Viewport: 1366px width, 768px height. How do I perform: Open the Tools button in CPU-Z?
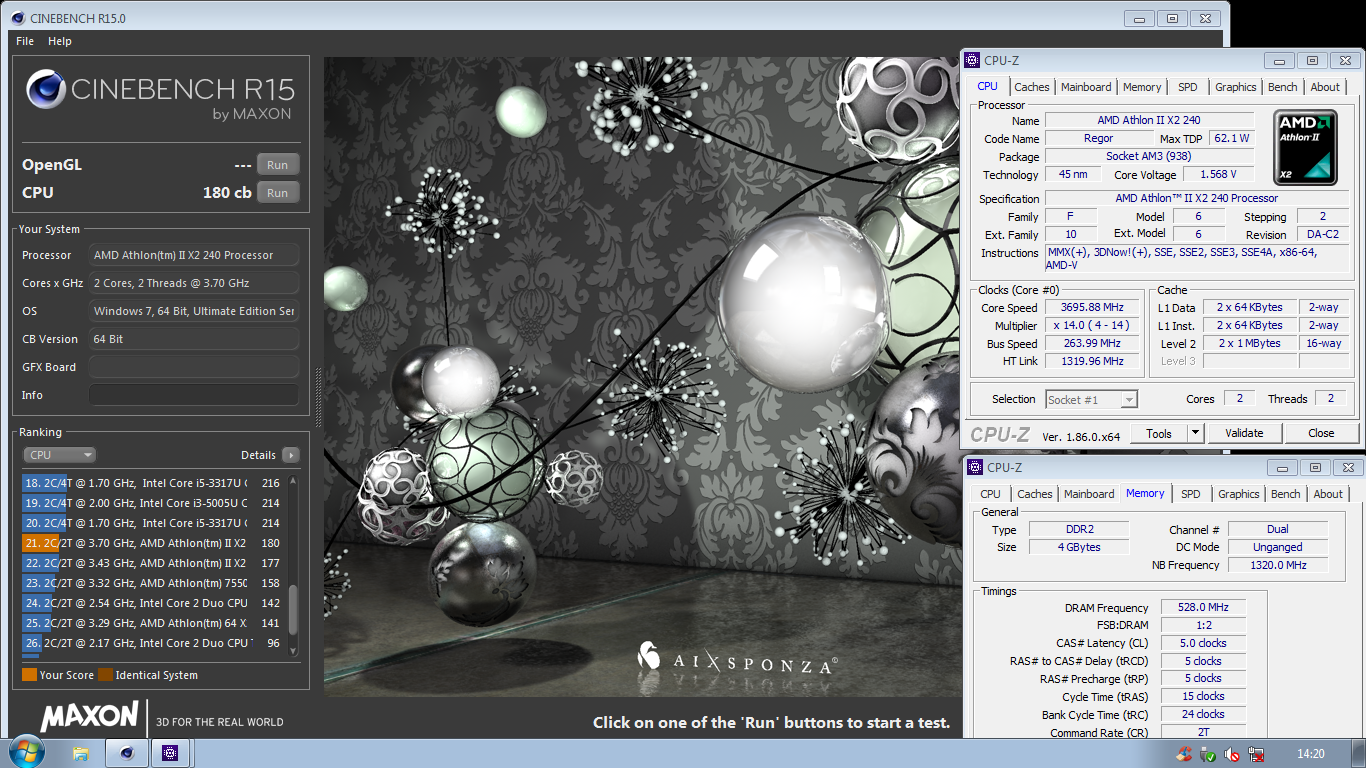tap(1159, 433)
